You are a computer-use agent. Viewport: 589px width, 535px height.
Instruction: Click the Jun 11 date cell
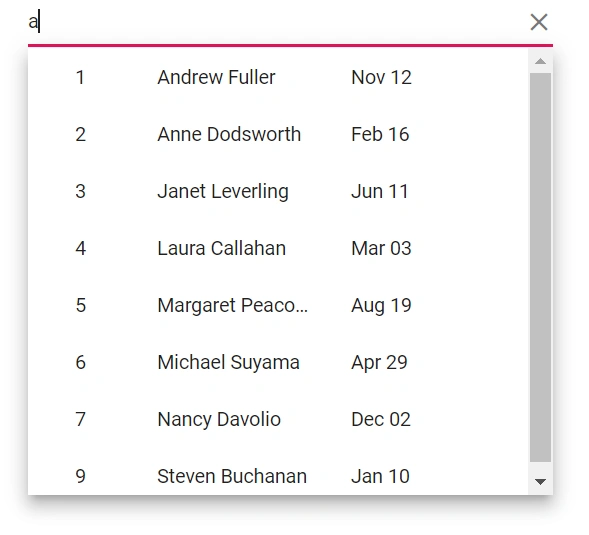pyautogui.click(x=379, y=191)
